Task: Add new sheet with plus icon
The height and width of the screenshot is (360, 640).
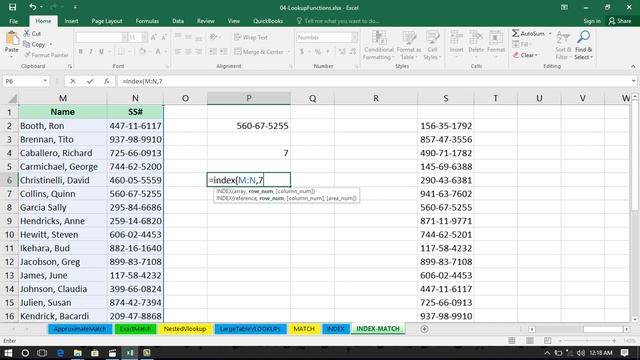Action: 424,329
